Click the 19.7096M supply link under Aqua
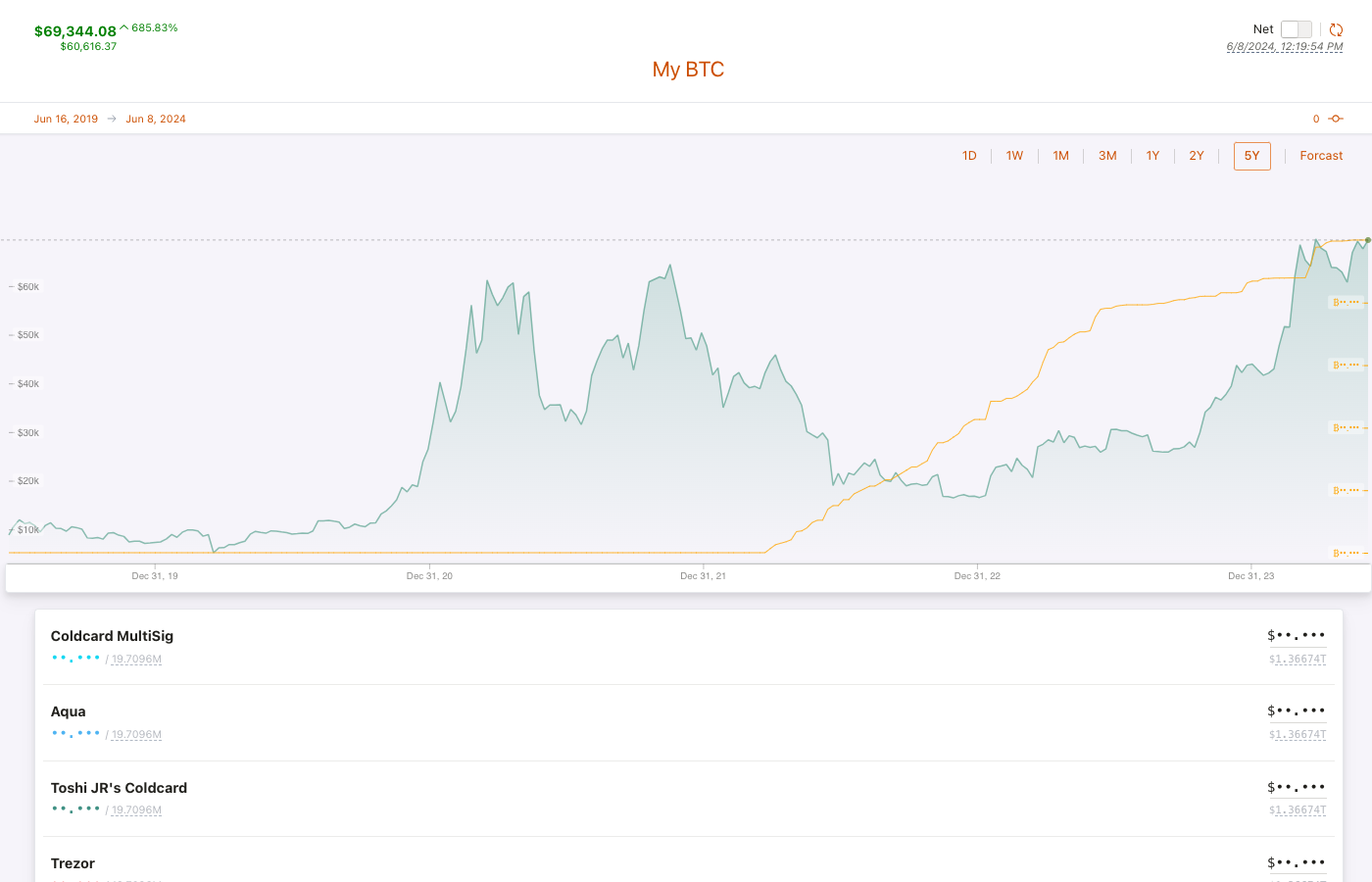Image resolution: width=1372 pixels, height=882 pixels. pos(136,735)
